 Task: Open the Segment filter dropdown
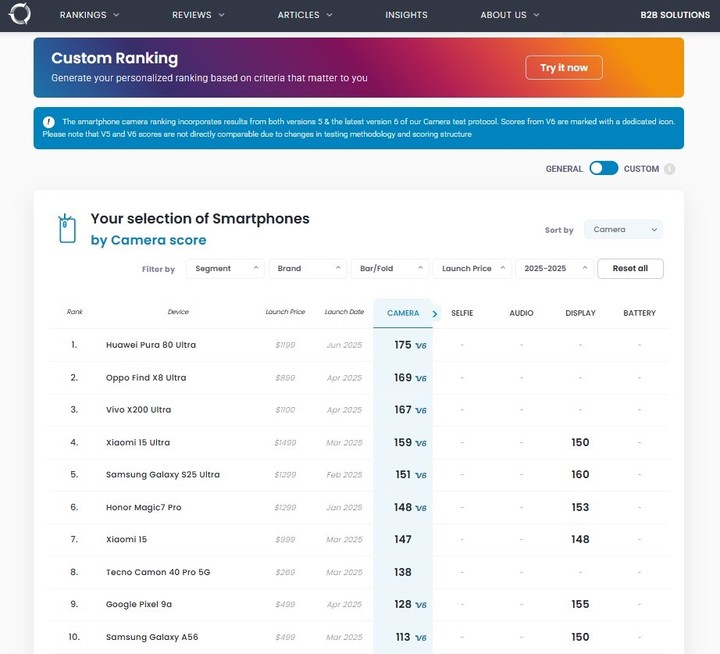pyautogui.click(x=225, y=269)
